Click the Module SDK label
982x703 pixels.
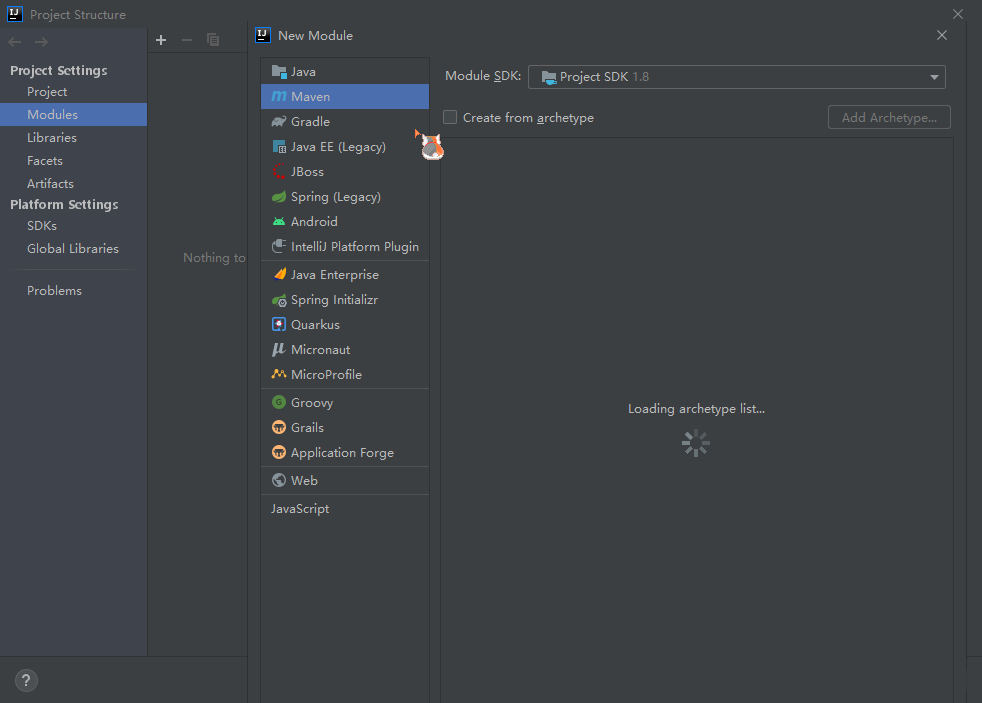click(x=483, y=76)
